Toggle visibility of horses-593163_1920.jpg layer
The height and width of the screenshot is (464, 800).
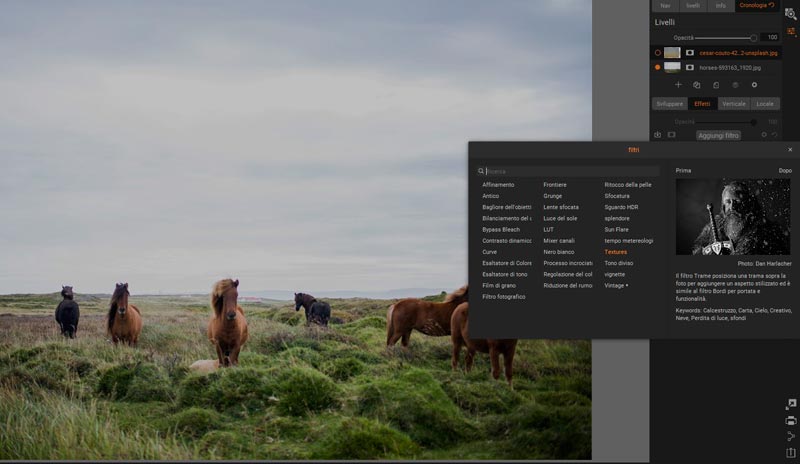coord(657,67)
